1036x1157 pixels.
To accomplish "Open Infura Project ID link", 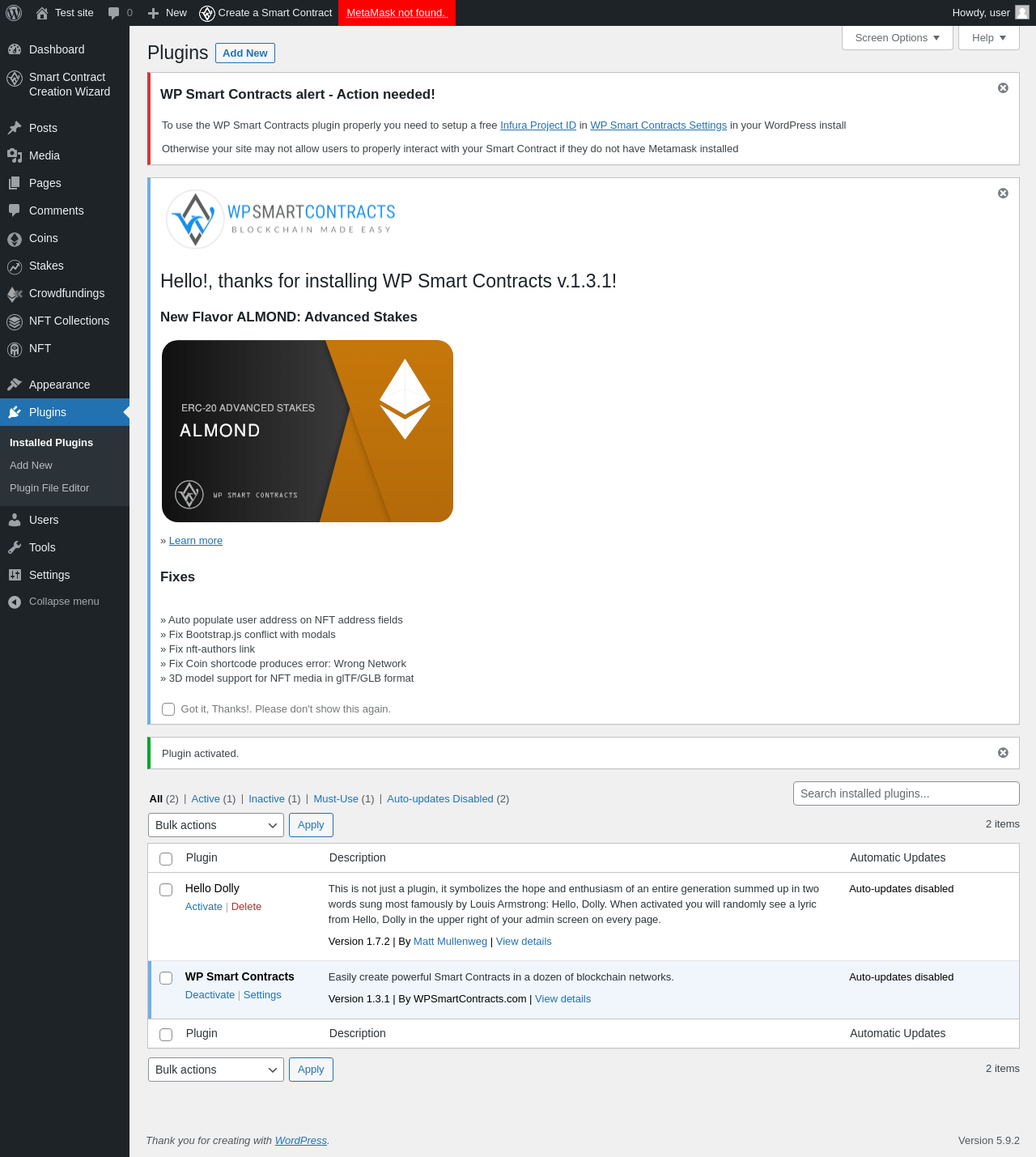I will [538, 125].
